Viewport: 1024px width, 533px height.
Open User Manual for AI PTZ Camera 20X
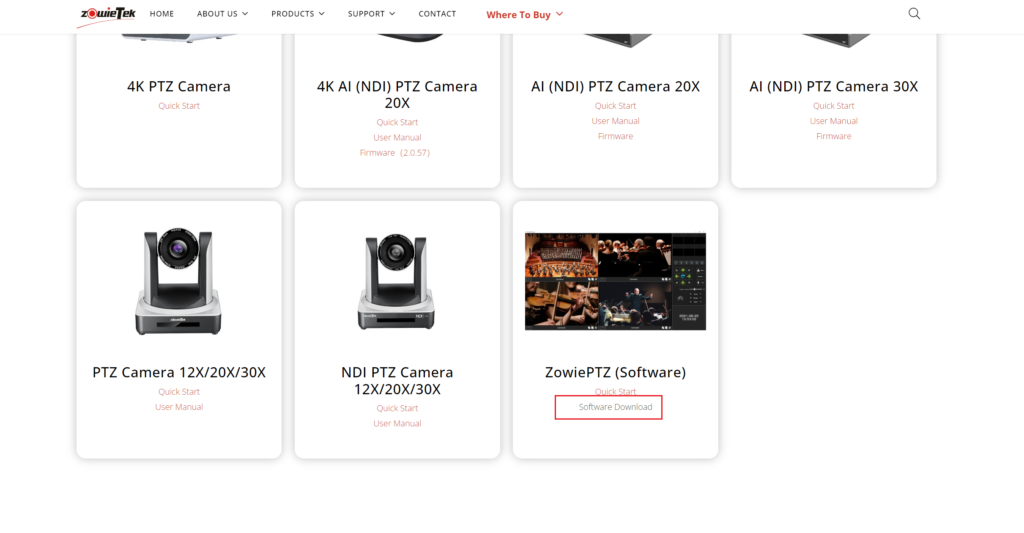pos(615,121)
